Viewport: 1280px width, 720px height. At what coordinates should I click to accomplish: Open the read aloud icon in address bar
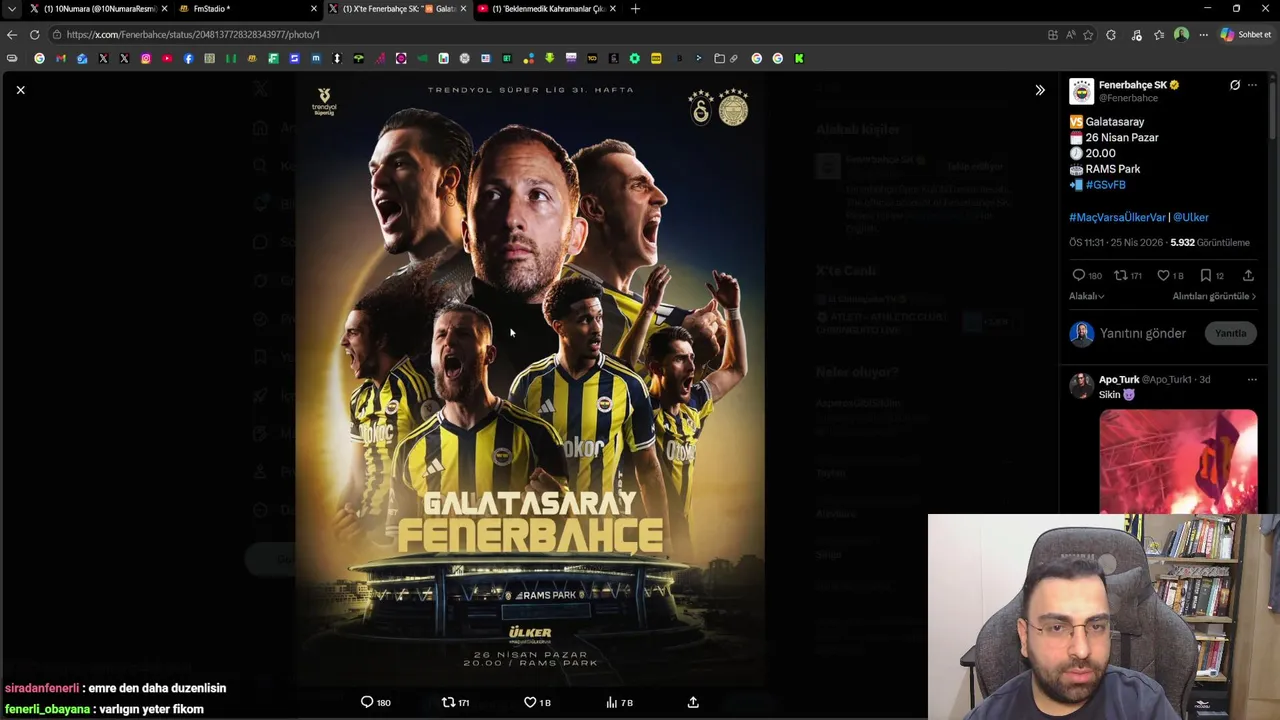pos(1070,34)
